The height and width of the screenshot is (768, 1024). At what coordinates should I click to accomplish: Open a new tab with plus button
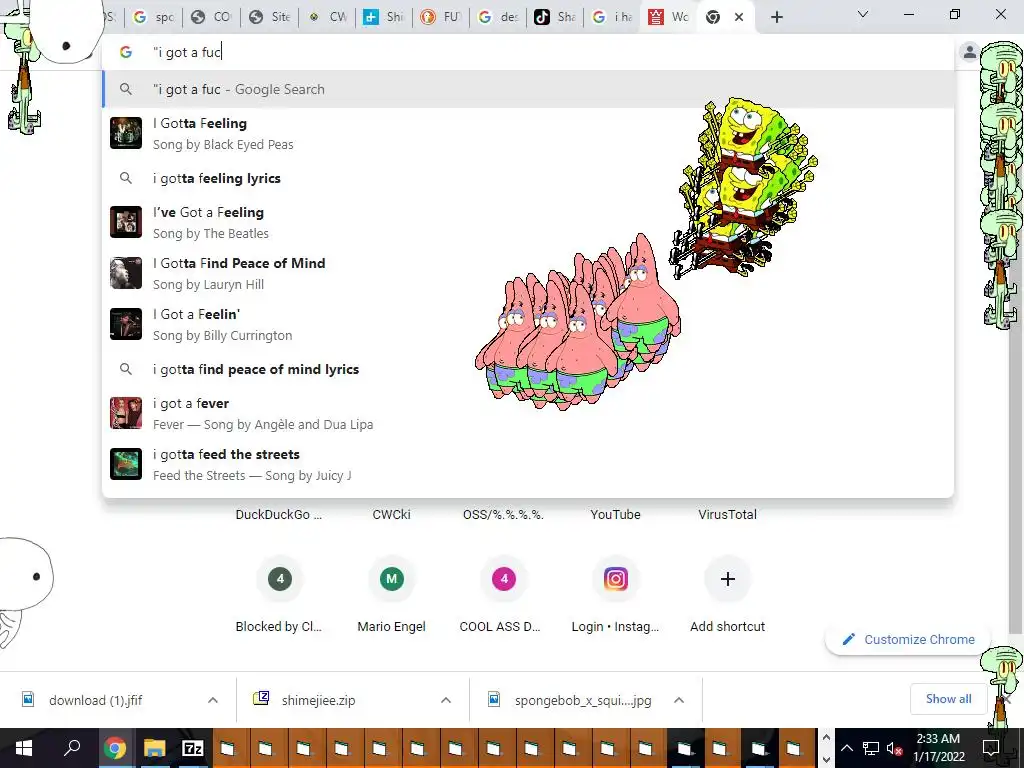point(776,17)
